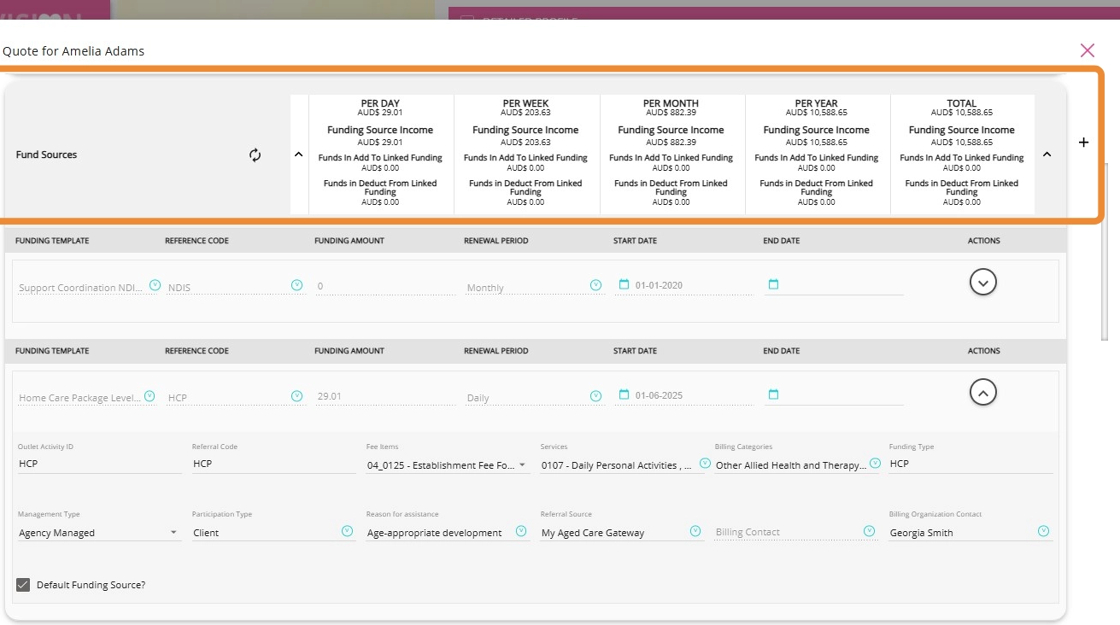The height and width of the screenshot is (625, 1120).
Task: Open the Participation Type selector icon
Action: point(347,531)
